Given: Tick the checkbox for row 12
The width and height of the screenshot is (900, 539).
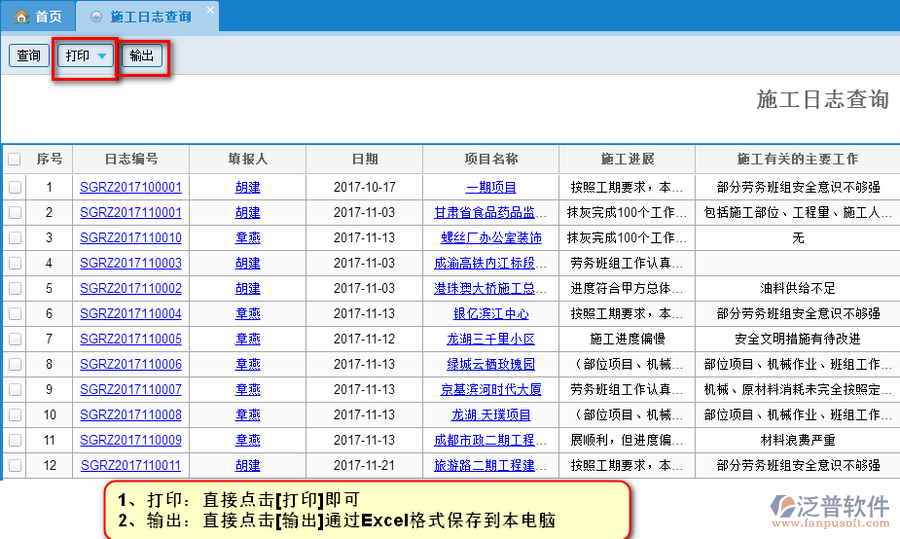Looking at the screenshot, I should click(14, 465).
